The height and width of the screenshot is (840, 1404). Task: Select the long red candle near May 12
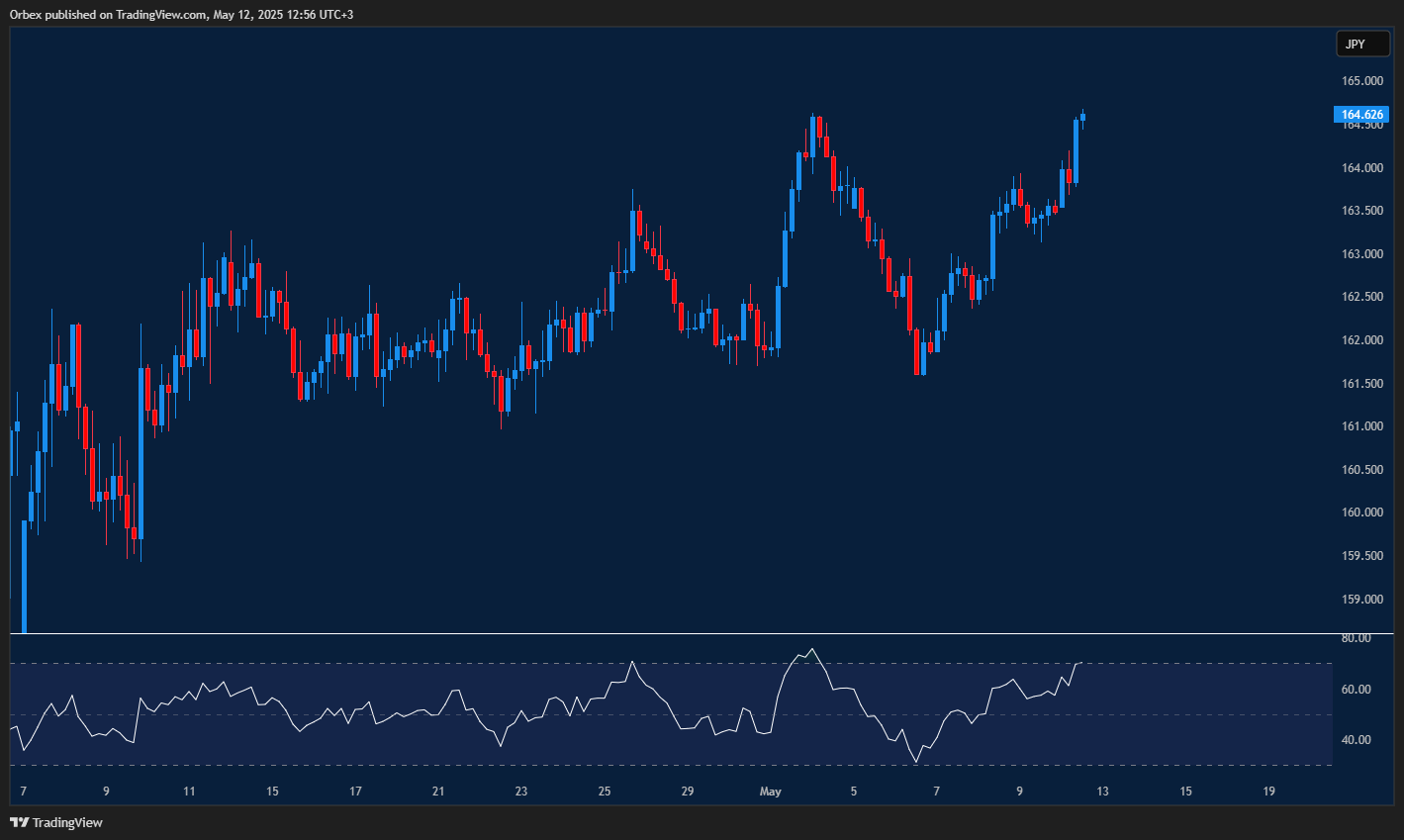pos(1069,178)
